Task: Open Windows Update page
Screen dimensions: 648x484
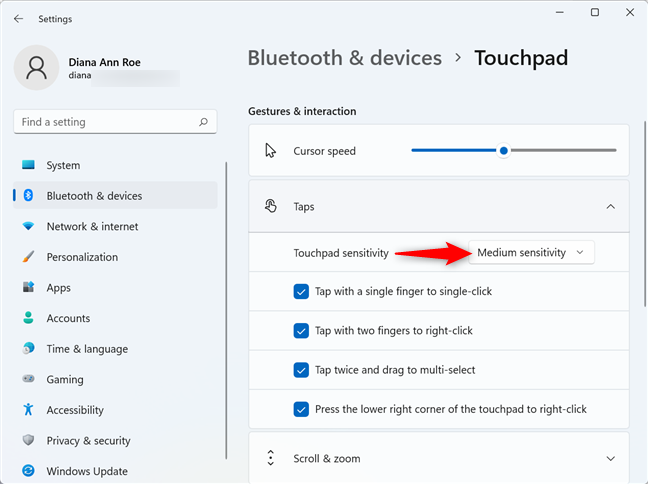Action: click(x=115, y=471)
